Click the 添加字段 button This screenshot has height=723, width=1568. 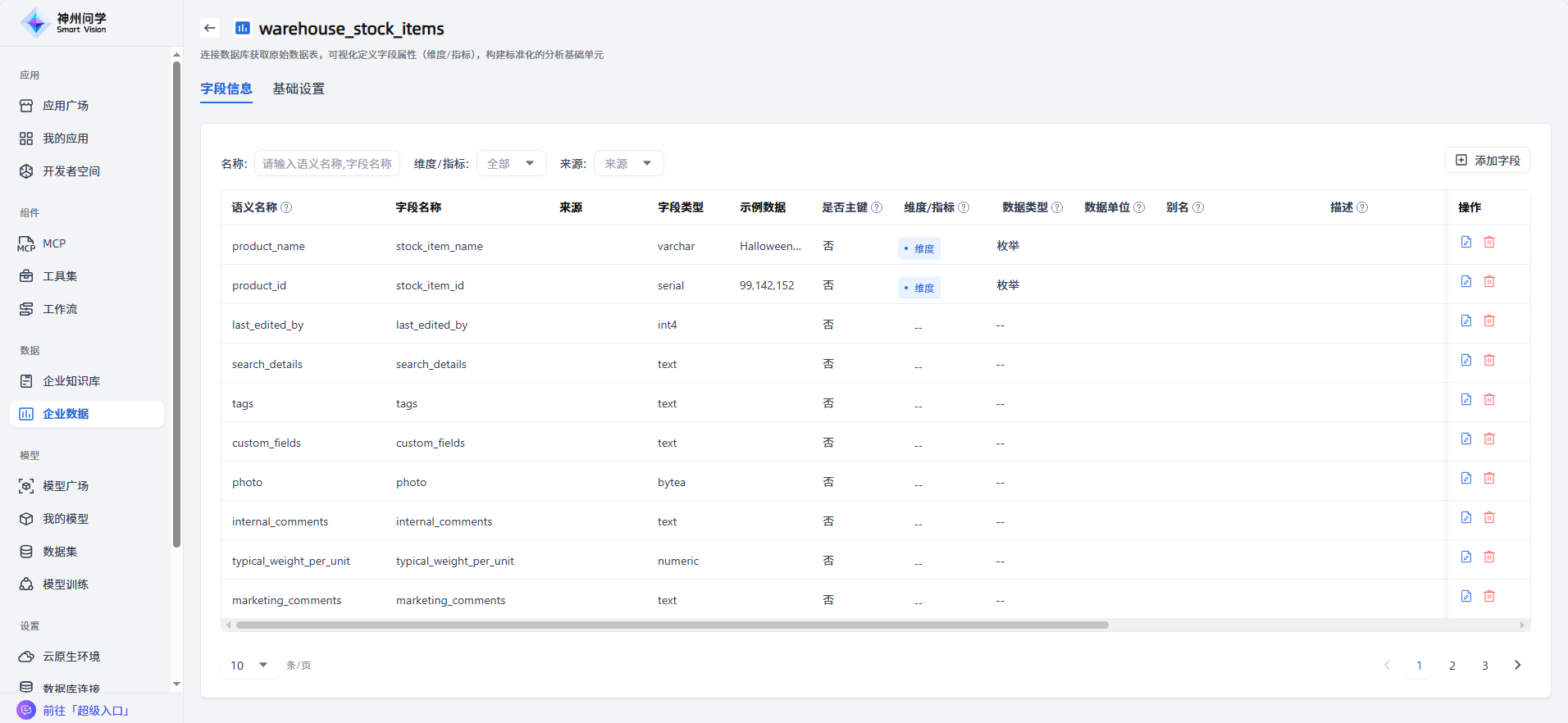1487,161
